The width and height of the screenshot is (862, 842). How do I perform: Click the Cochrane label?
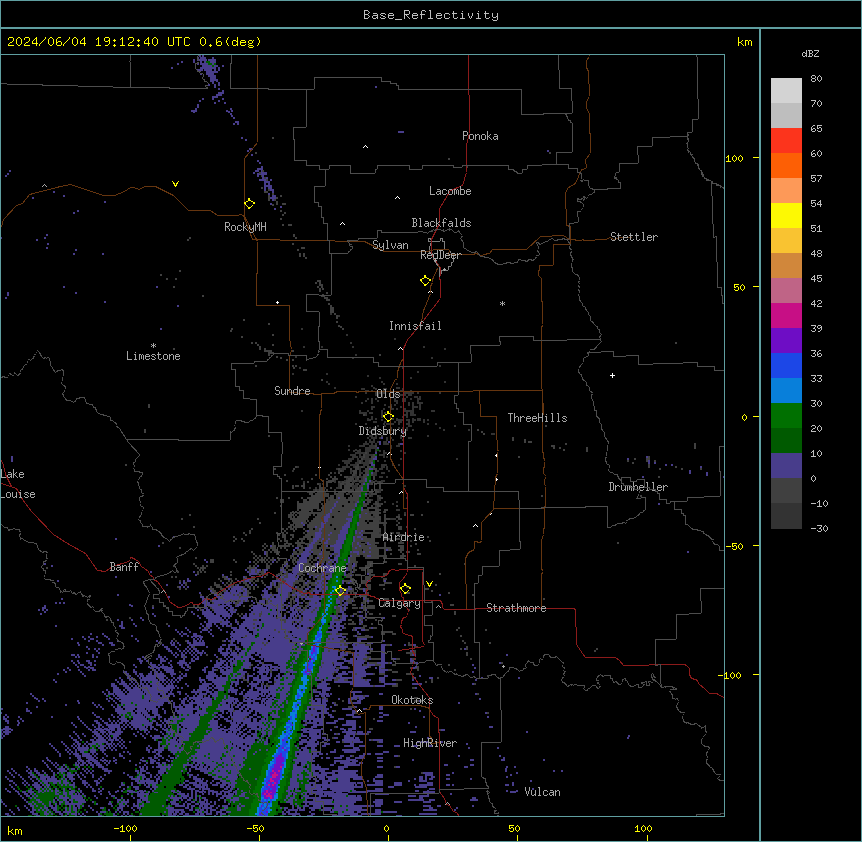(322, 568)
